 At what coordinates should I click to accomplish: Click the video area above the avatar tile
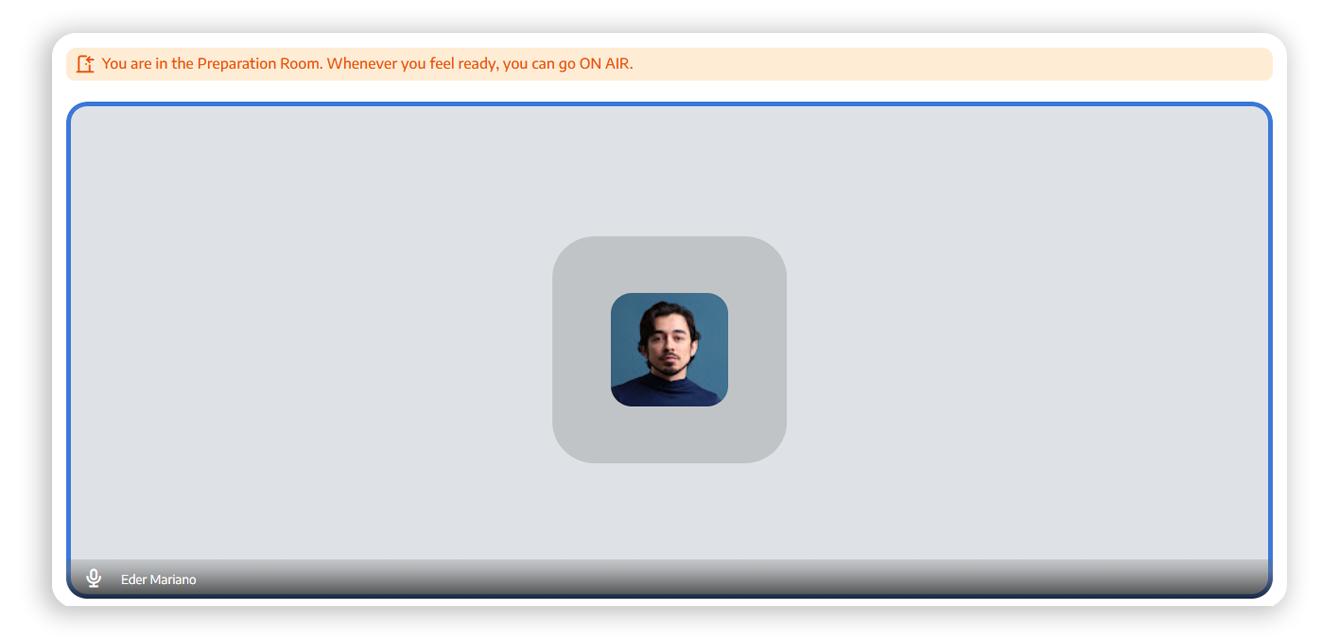pyautogui.click(x=669, y=170)
